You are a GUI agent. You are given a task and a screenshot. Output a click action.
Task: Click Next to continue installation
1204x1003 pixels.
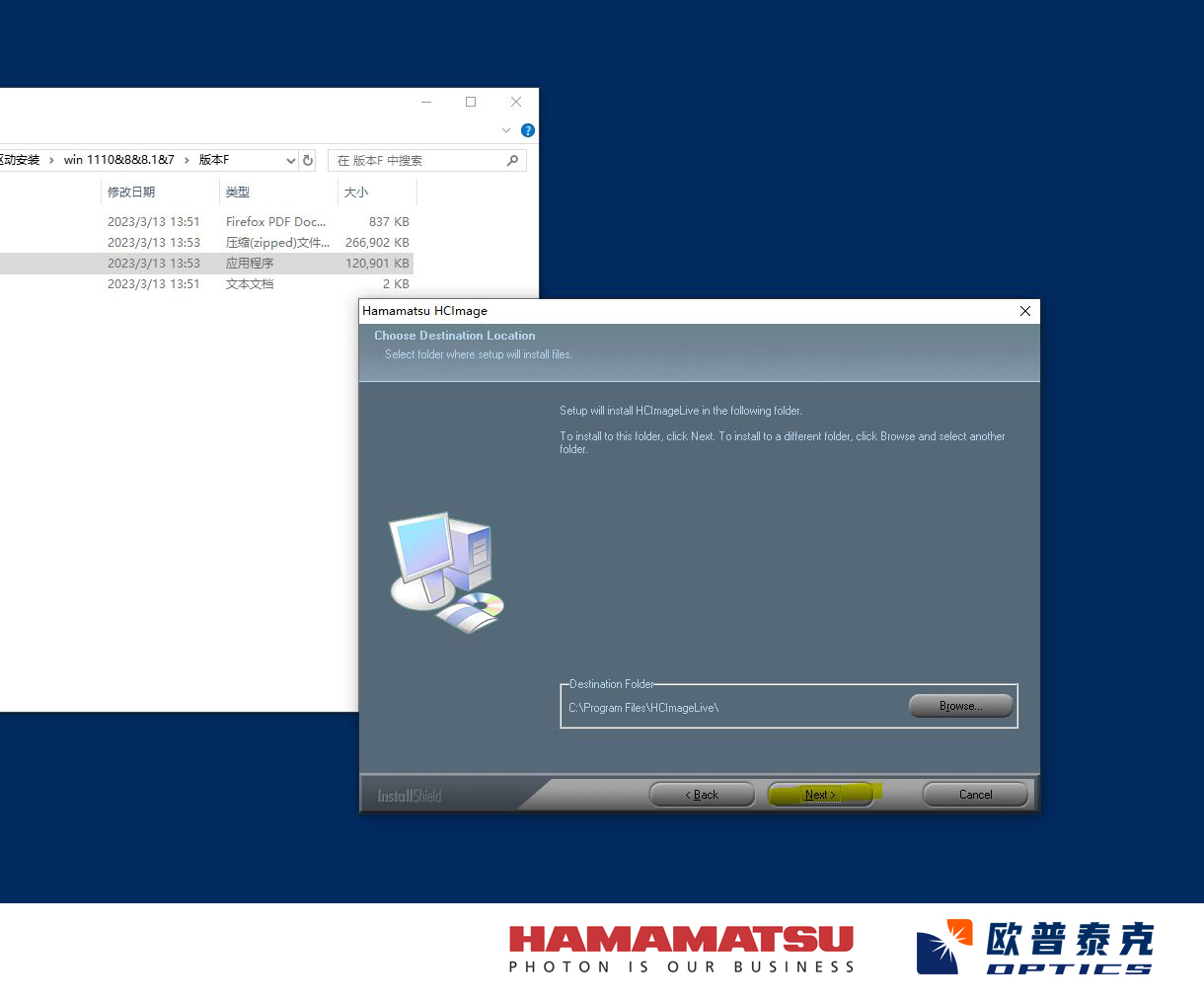(820, 795)
